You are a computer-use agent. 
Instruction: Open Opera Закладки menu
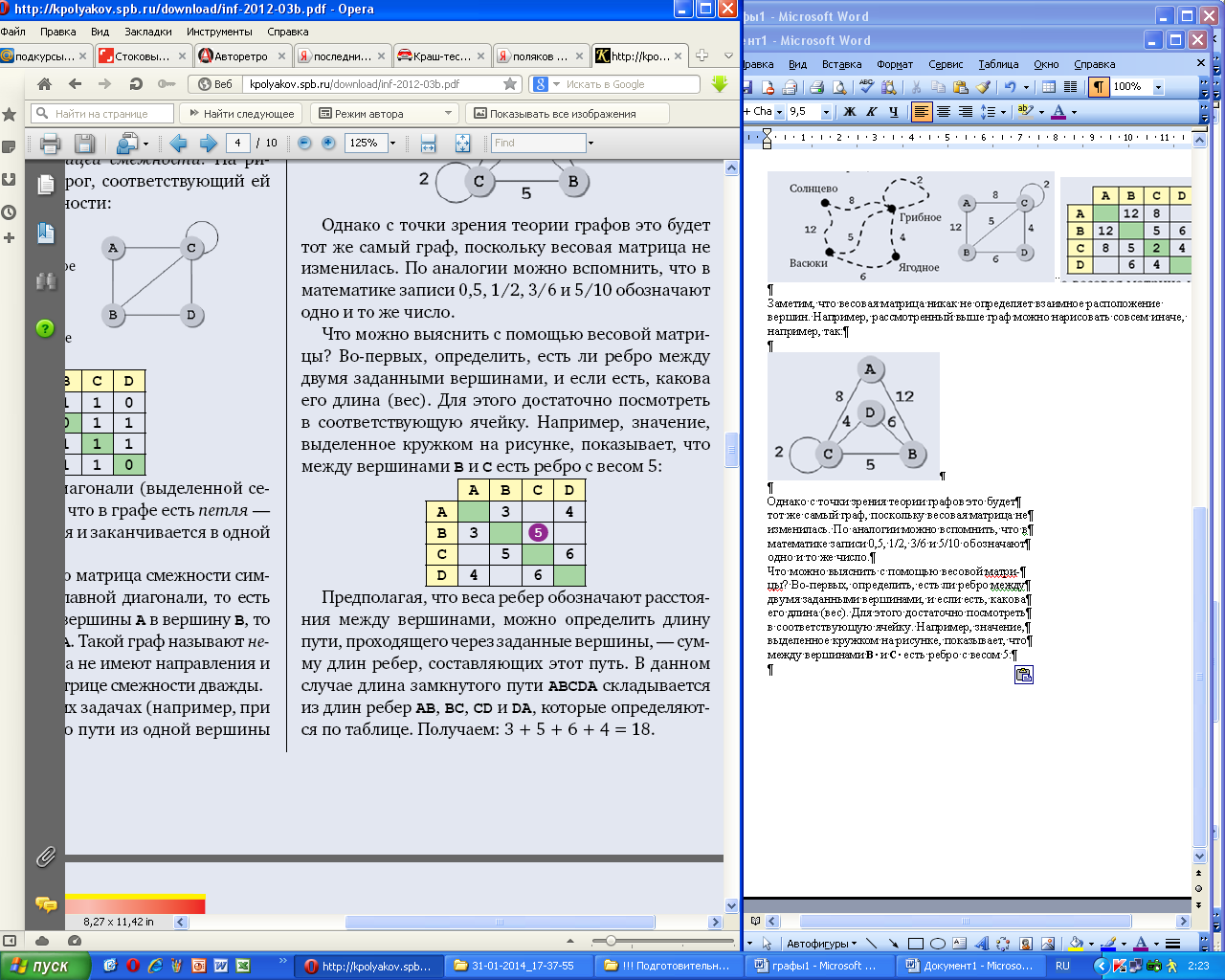coord(148,32)
